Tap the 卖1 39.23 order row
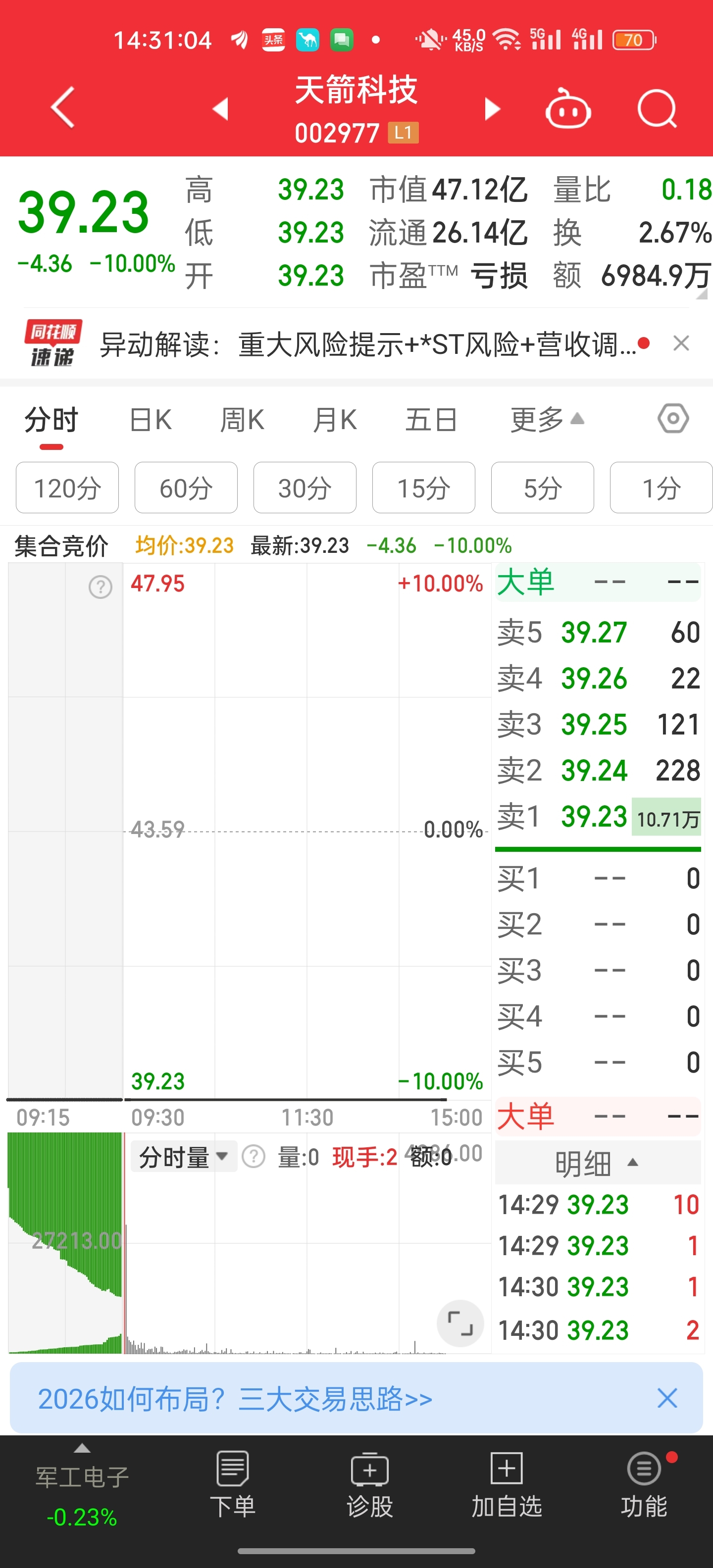The width and height of the screenshot is (713, 1568). coord(598,816)
